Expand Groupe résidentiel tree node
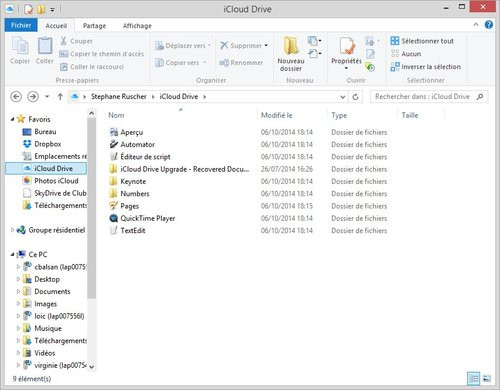The width and height of the screenshot is (500, 390). [x=12, y=230]
